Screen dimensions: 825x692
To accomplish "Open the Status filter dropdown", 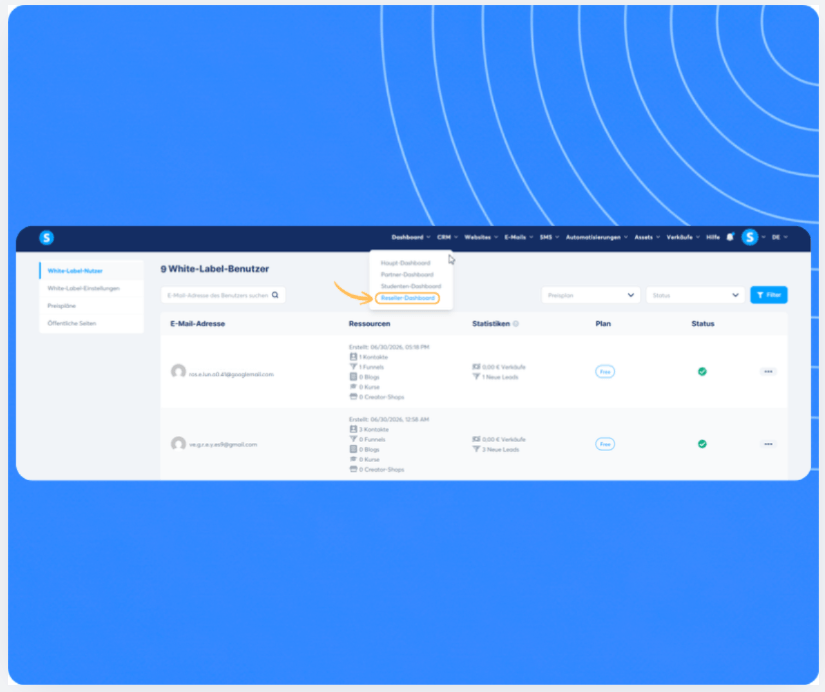I will pos(695,295).
